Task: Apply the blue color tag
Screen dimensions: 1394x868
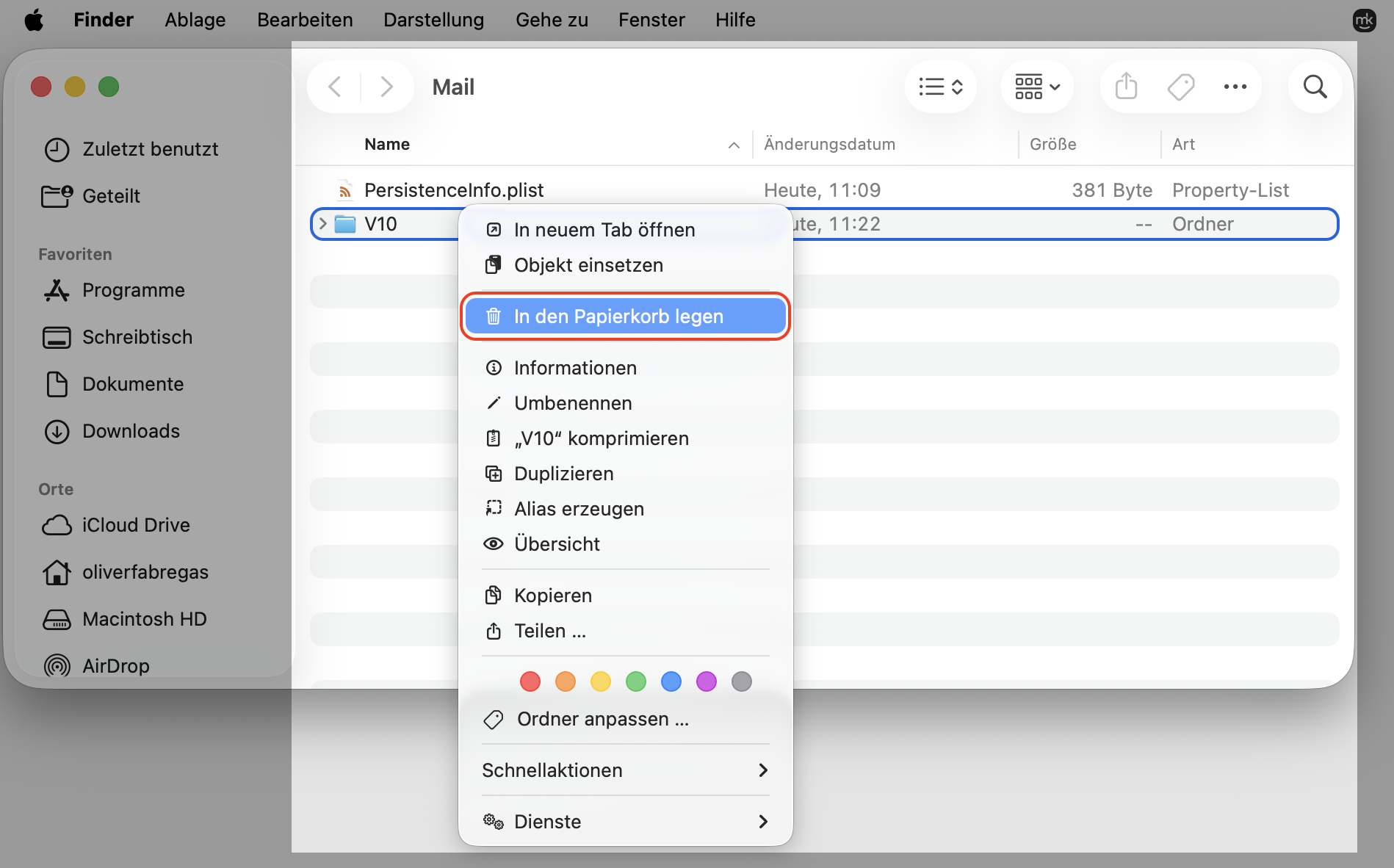Action: click(x=671, y=681)
